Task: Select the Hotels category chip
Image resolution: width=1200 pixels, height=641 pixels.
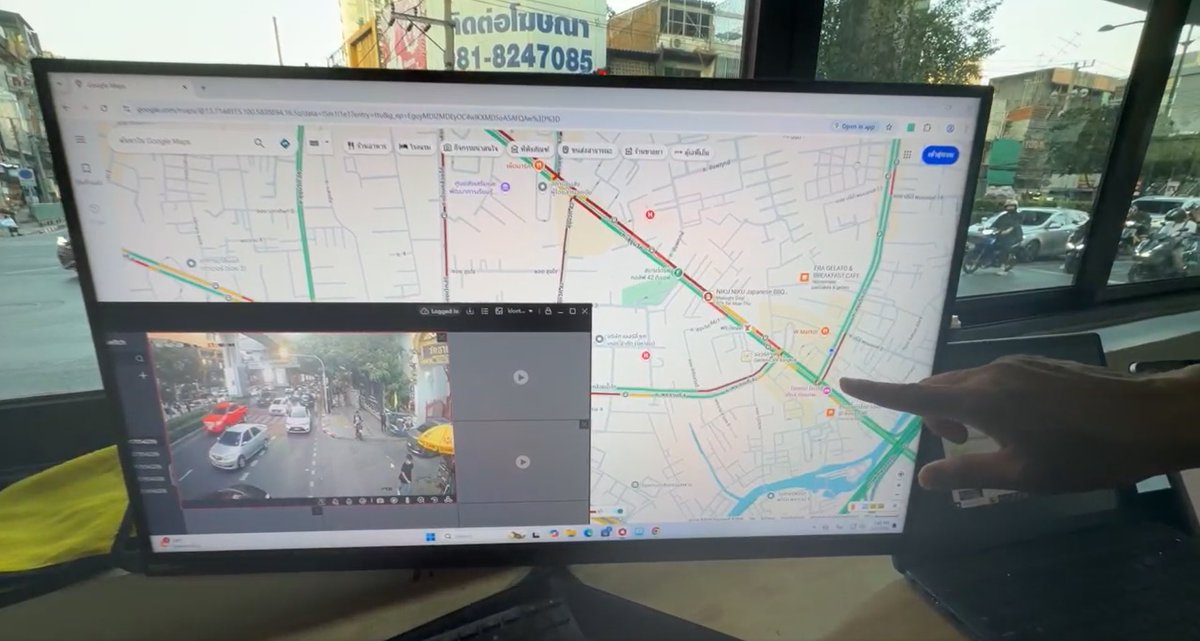Action: [415, 147]
